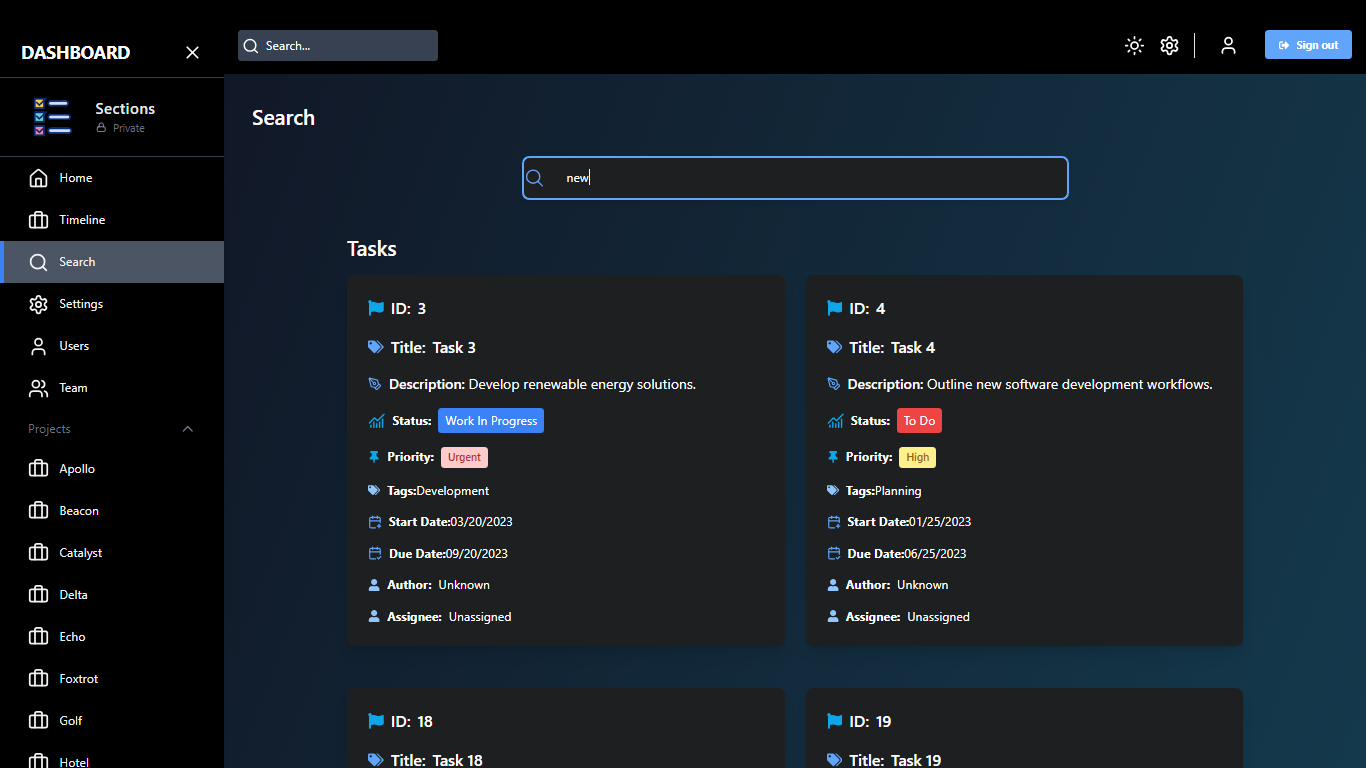Open the Delta project

(x=112, y=595)
